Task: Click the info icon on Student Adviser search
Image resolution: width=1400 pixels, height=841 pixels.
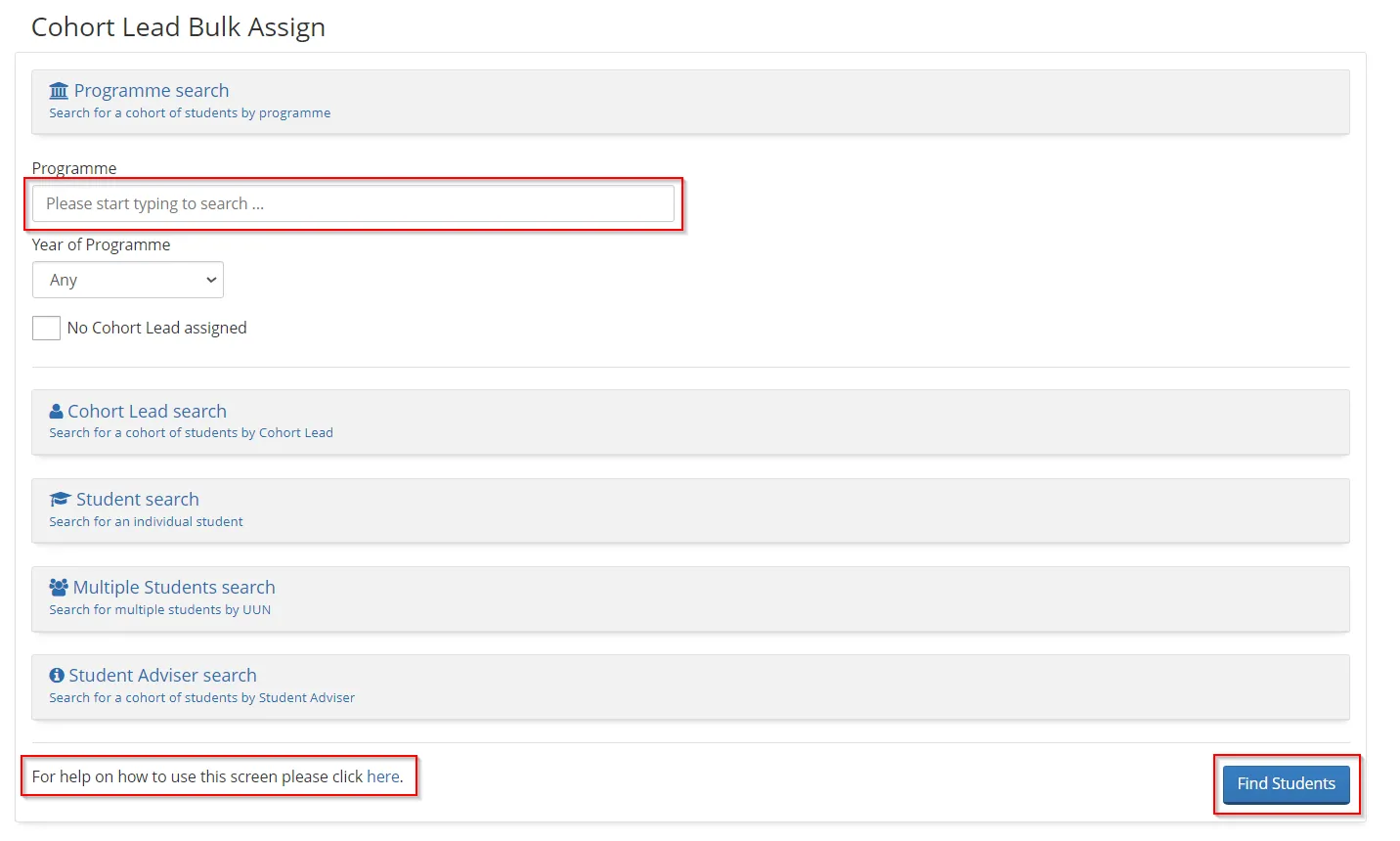Action: [57, 675]
